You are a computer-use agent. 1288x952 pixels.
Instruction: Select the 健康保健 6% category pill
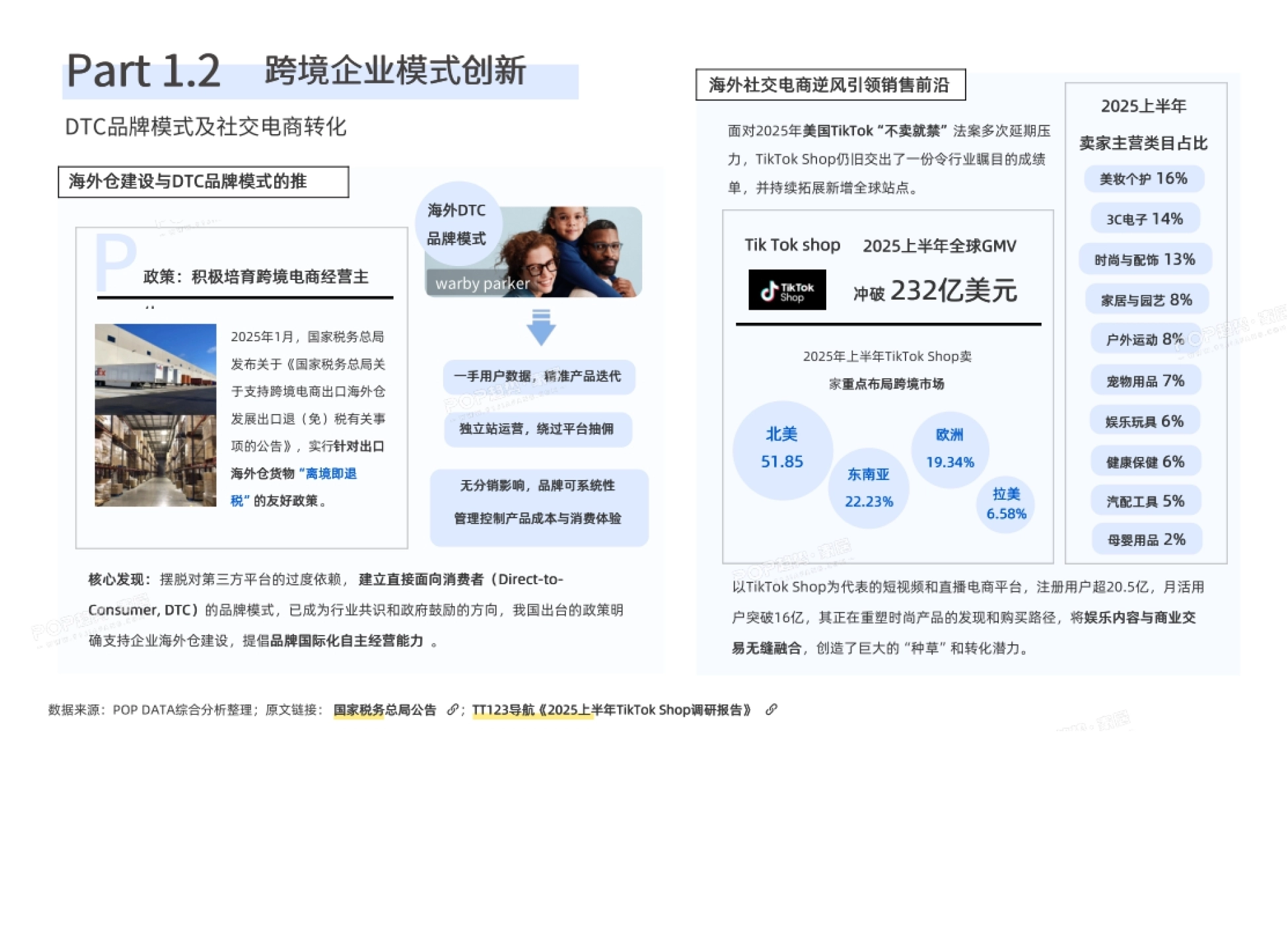1145,461
